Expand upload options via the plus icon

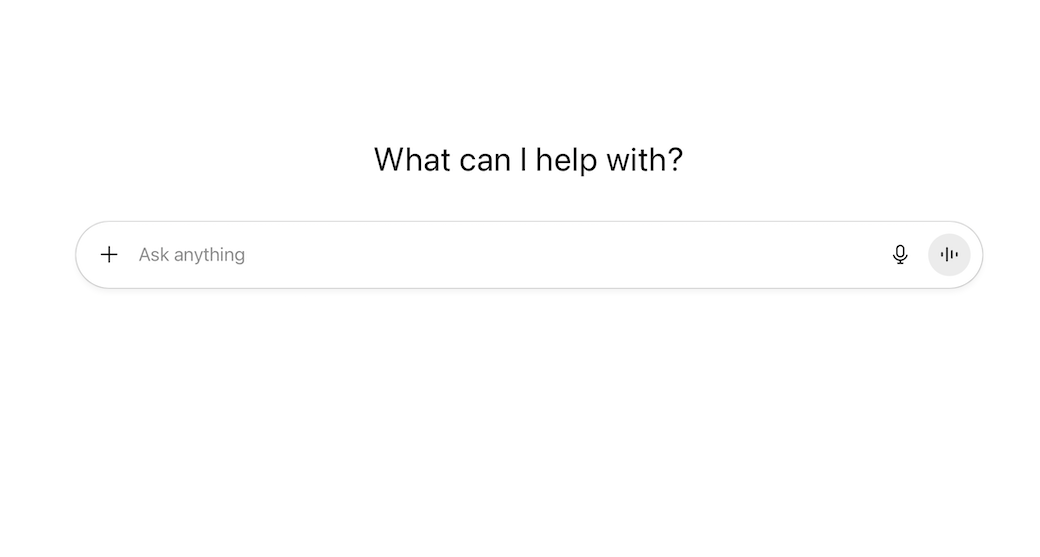pyautogui.click(x=109, y=255)
